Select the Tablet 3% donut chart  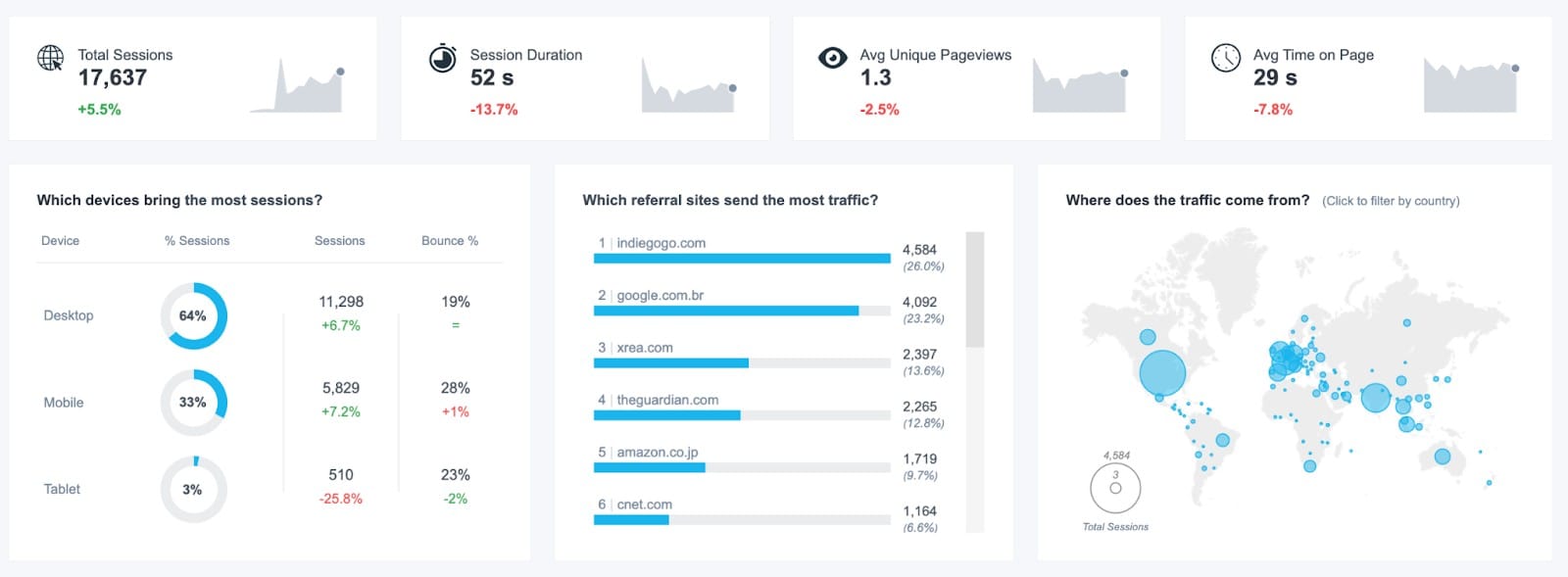[x=193, y=488]
